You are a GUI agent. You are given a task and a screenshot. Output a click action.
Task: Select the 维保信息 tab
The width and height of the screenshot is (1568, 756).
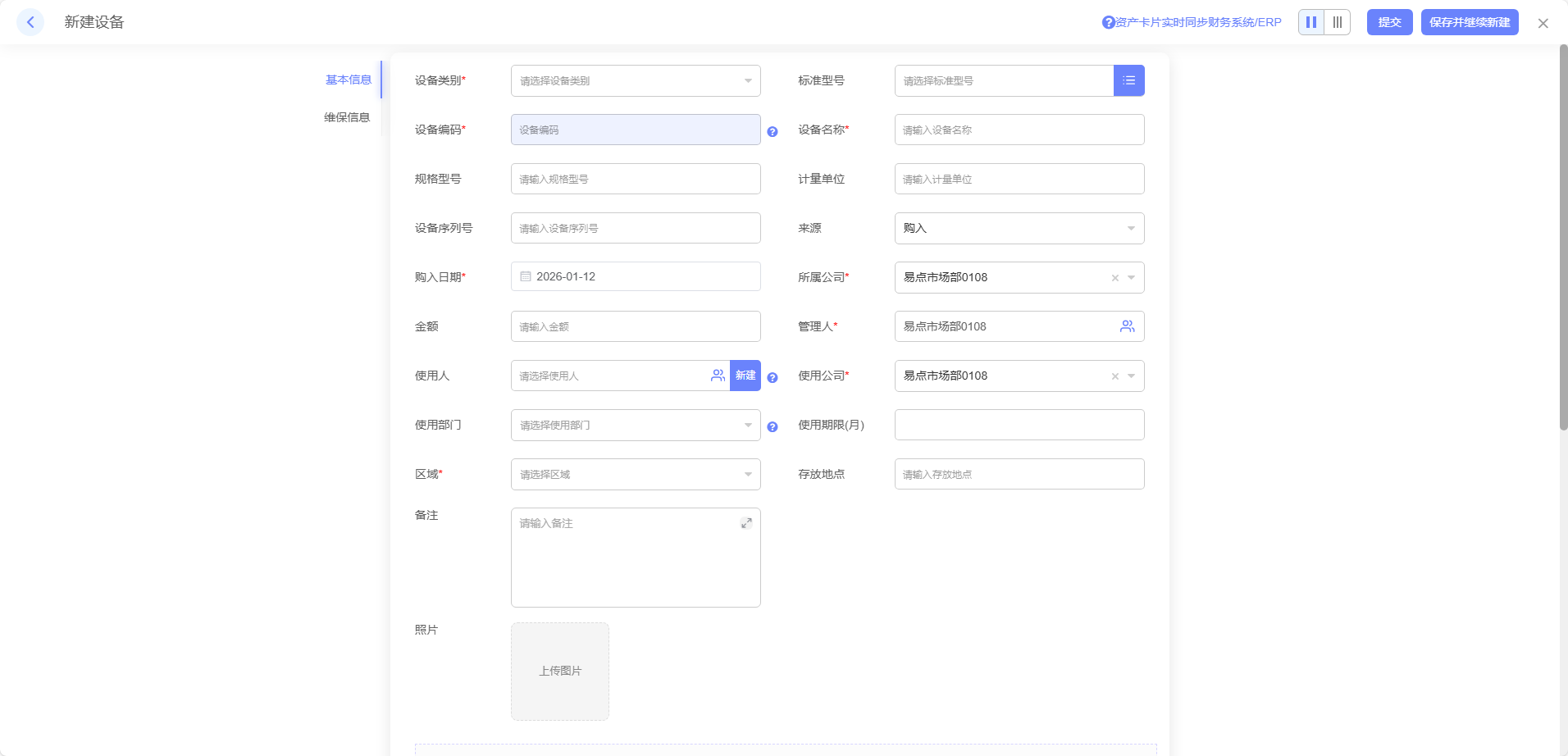point(347,117)
